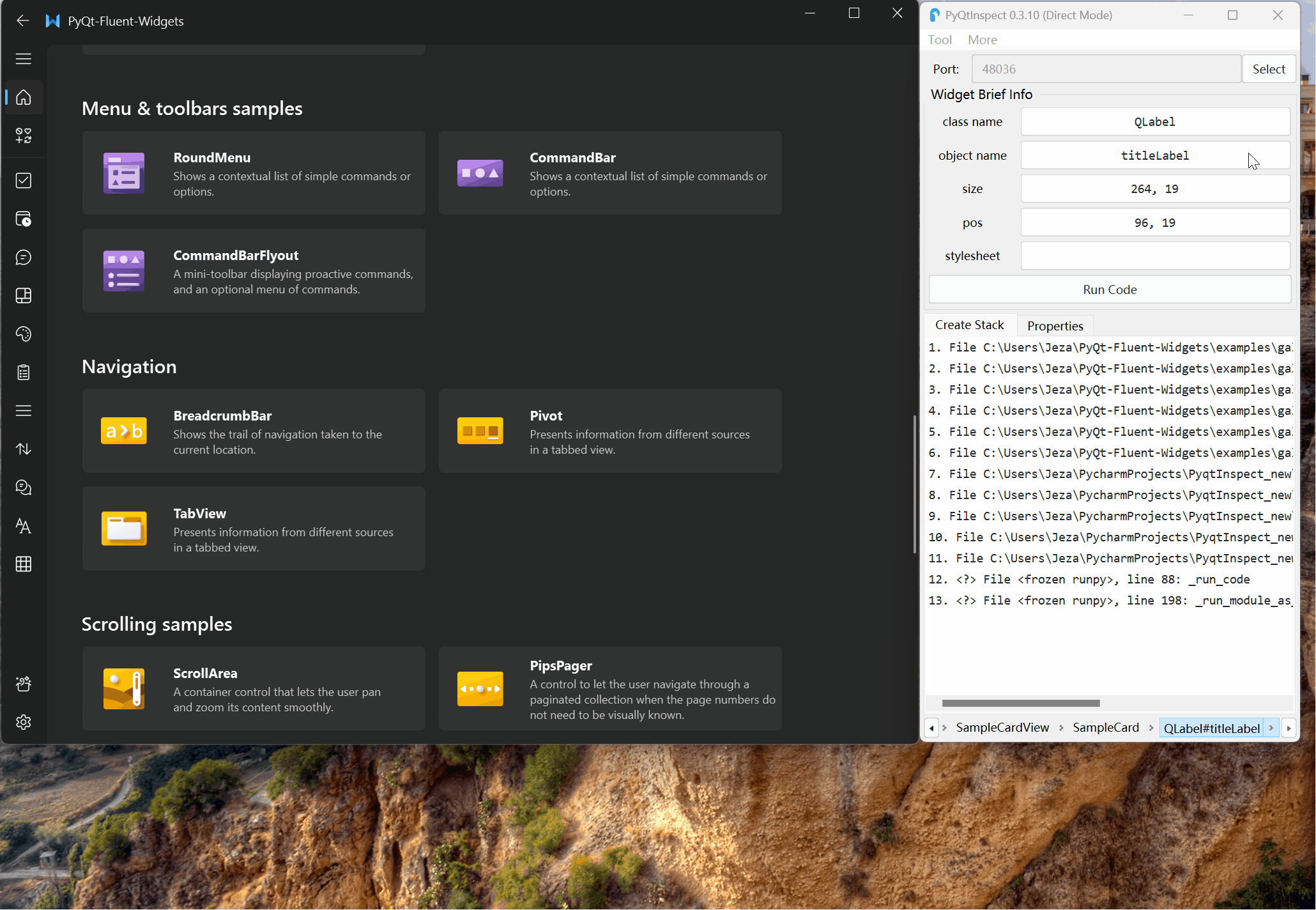Open the View page via the grid icon
1316x910 pixels.
[x=23, y=564]
